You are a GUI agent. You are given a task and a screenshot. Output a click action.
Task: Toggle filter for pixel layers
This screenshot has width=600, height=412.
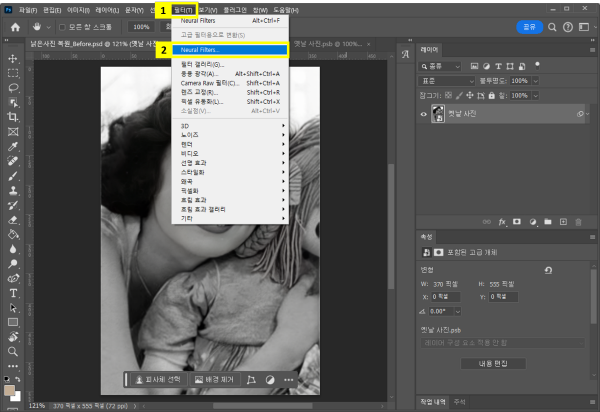[x=474, y=66]
